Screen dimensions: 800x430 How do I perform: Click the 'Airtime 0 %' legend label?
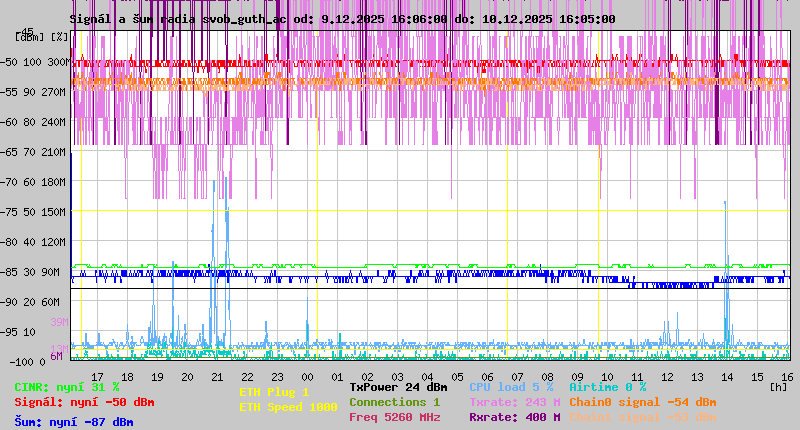608,387
